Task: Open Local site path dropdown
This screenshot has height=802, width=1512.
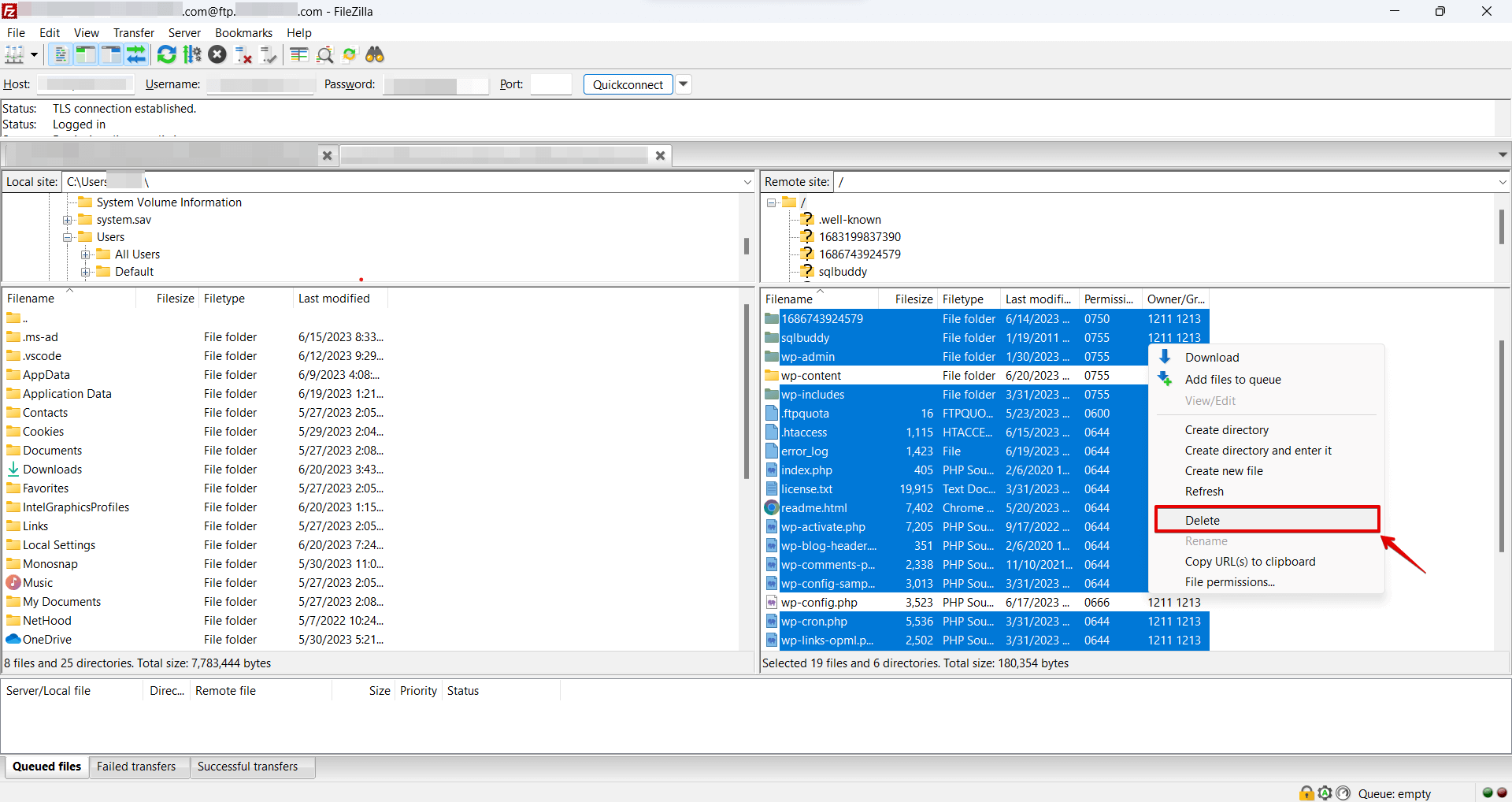Action: tap(747, 182)
